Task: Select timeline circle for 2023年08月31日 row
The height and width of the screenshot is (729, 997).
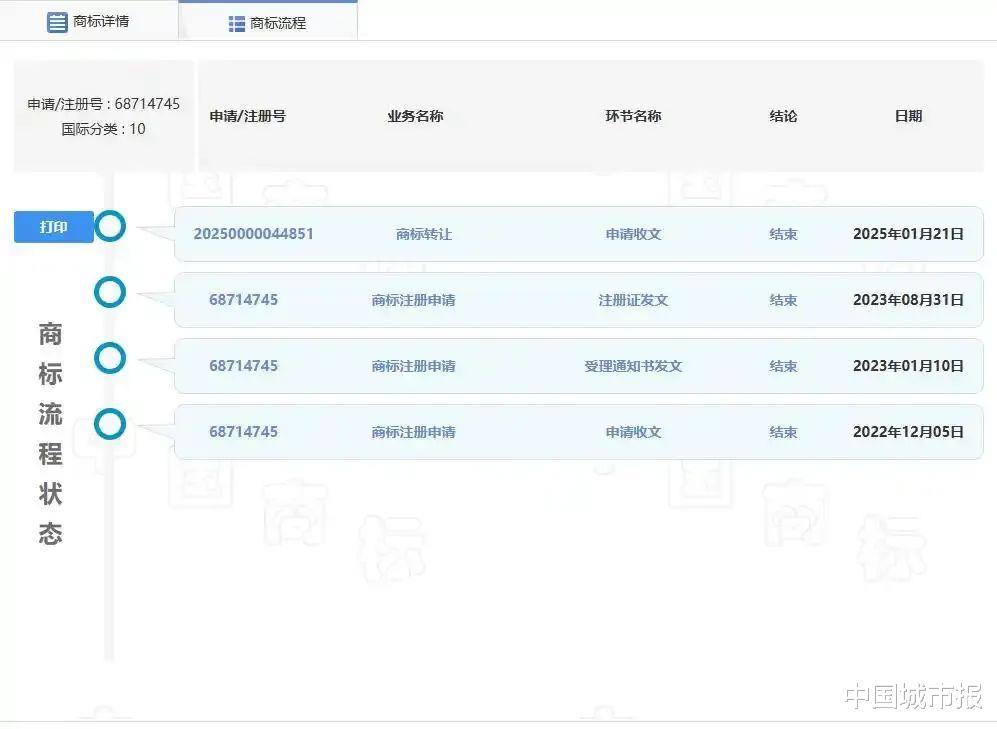Action: 110,292
